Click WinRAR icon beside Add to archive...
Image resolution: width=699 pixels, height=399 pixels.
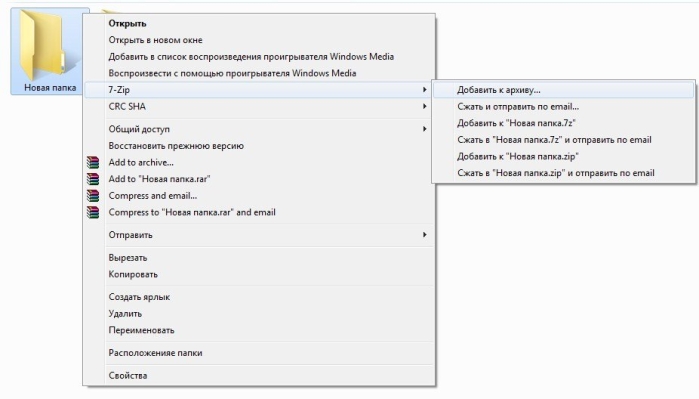coord(93,162)
